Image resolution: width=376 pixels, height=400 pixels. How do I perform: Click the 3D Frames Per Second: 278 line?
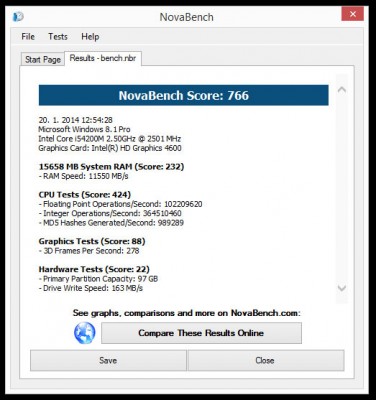pyautogui.click(x=89, y=250)
